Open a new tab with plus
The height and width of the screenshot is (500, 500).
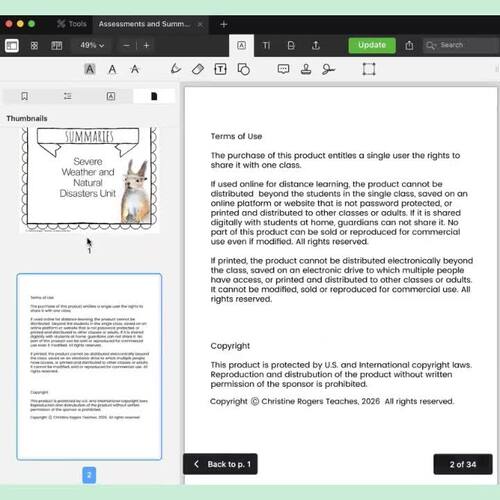coord(224,24)
